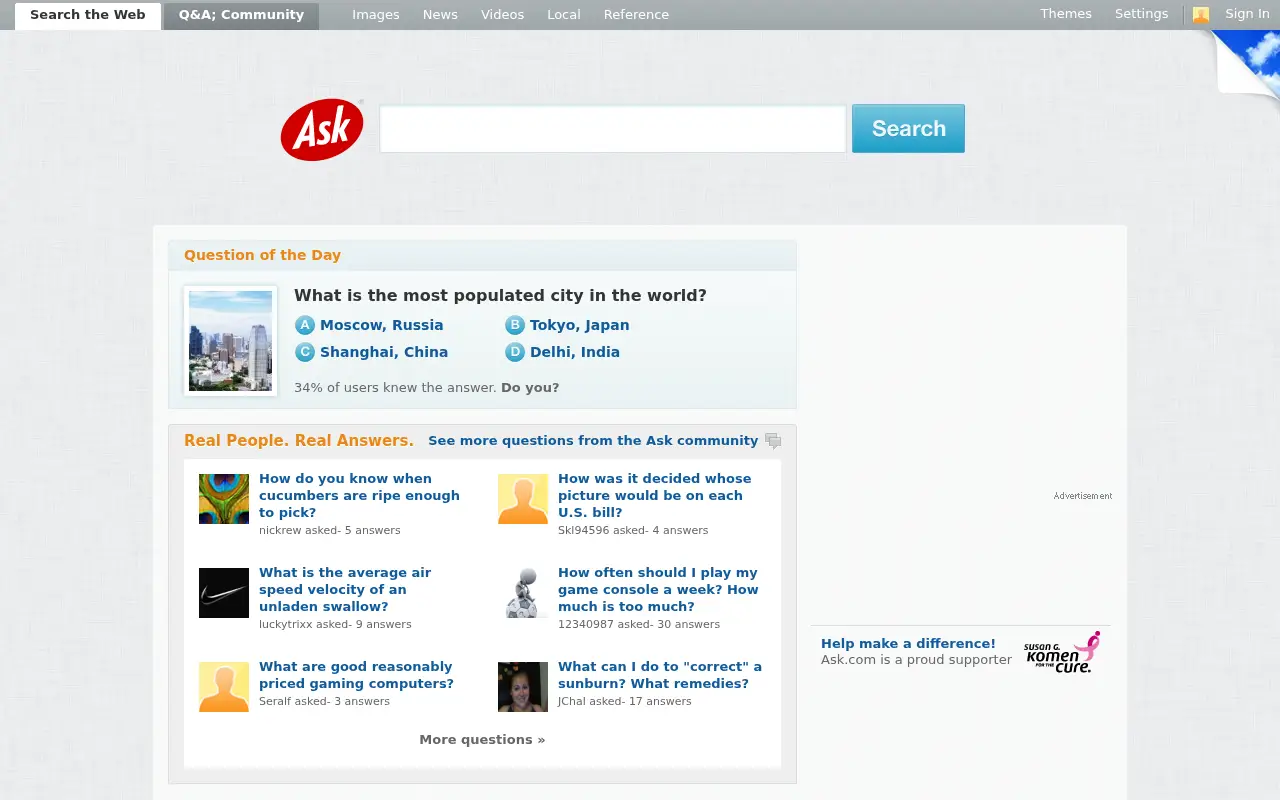Open the Reference search category
1280x800 pixels.
tap(636, 15)
